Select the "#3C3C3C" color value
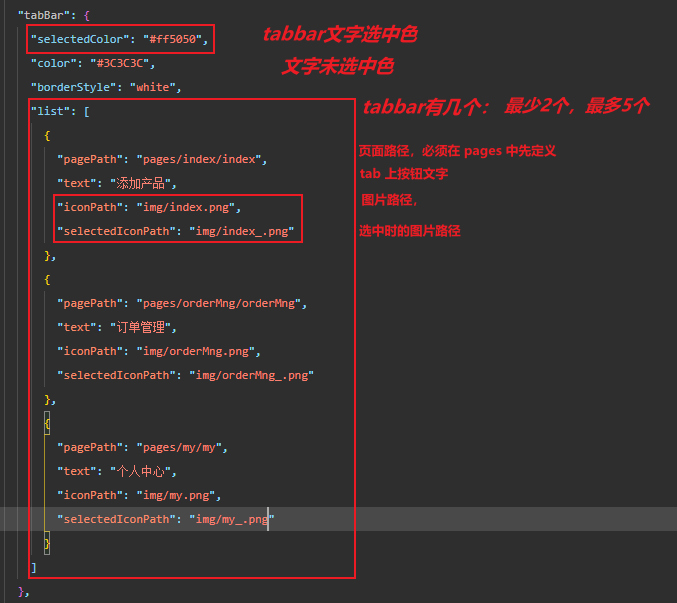Screen dimensions: 677x603 pyautogui.click(x=120, y=63)
